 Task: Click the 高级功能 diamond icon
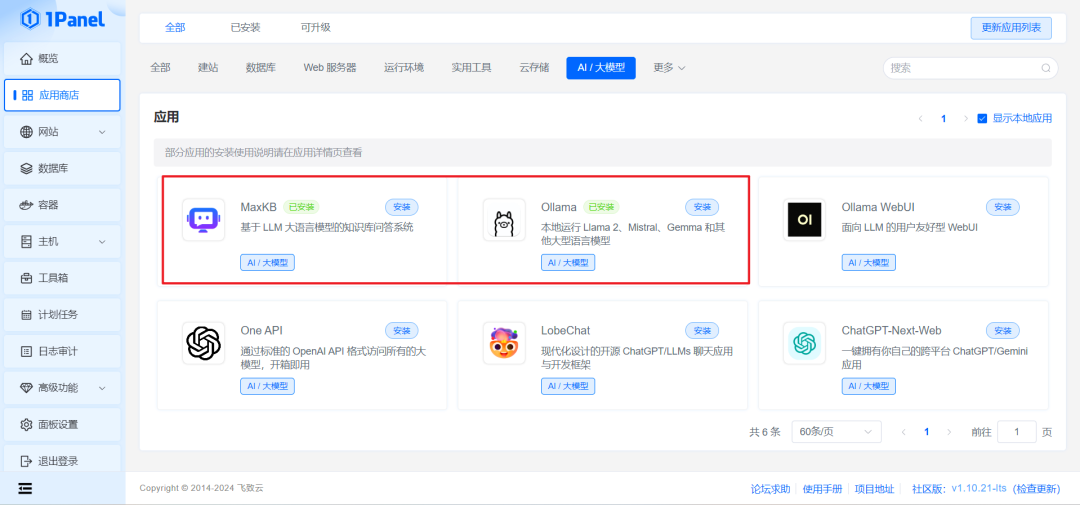click(26, 388)
